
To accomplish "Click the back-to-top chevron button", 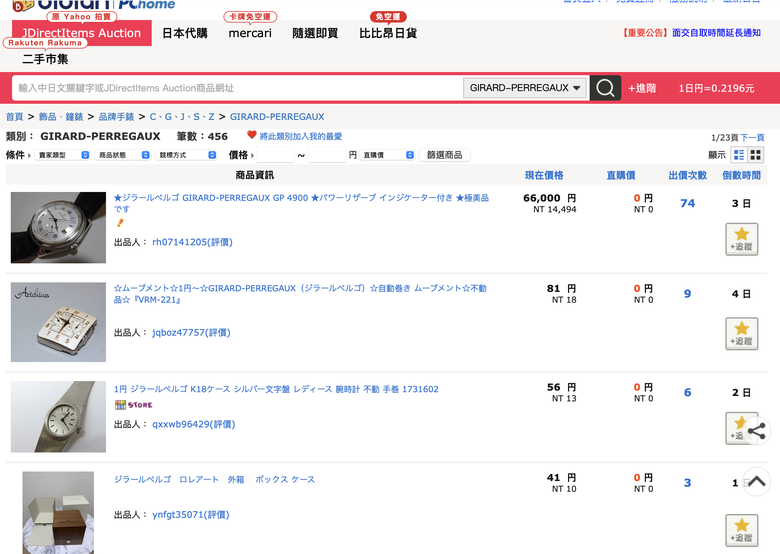I will [756, 481].
